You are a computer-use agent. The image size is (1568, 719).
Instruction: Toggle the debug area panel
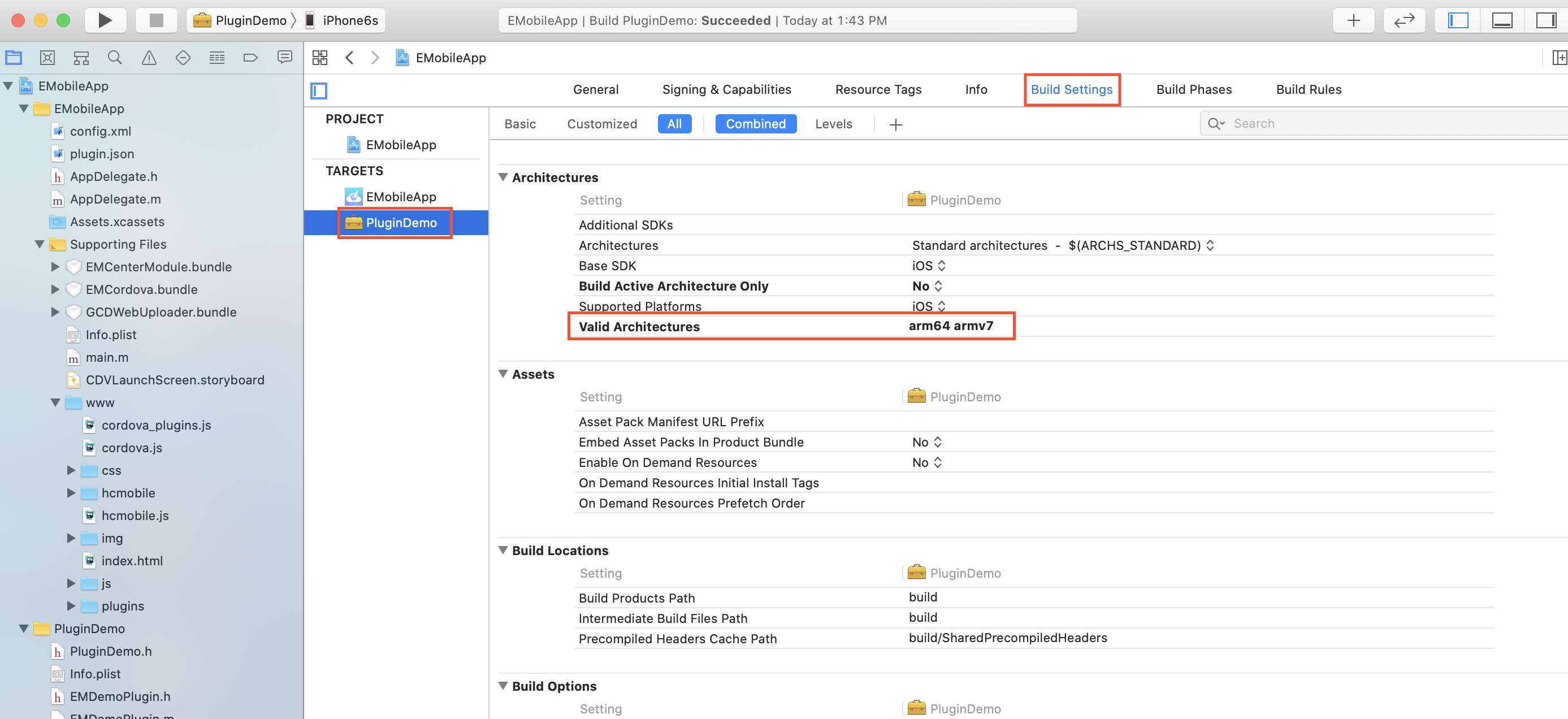click(1502, 20)
